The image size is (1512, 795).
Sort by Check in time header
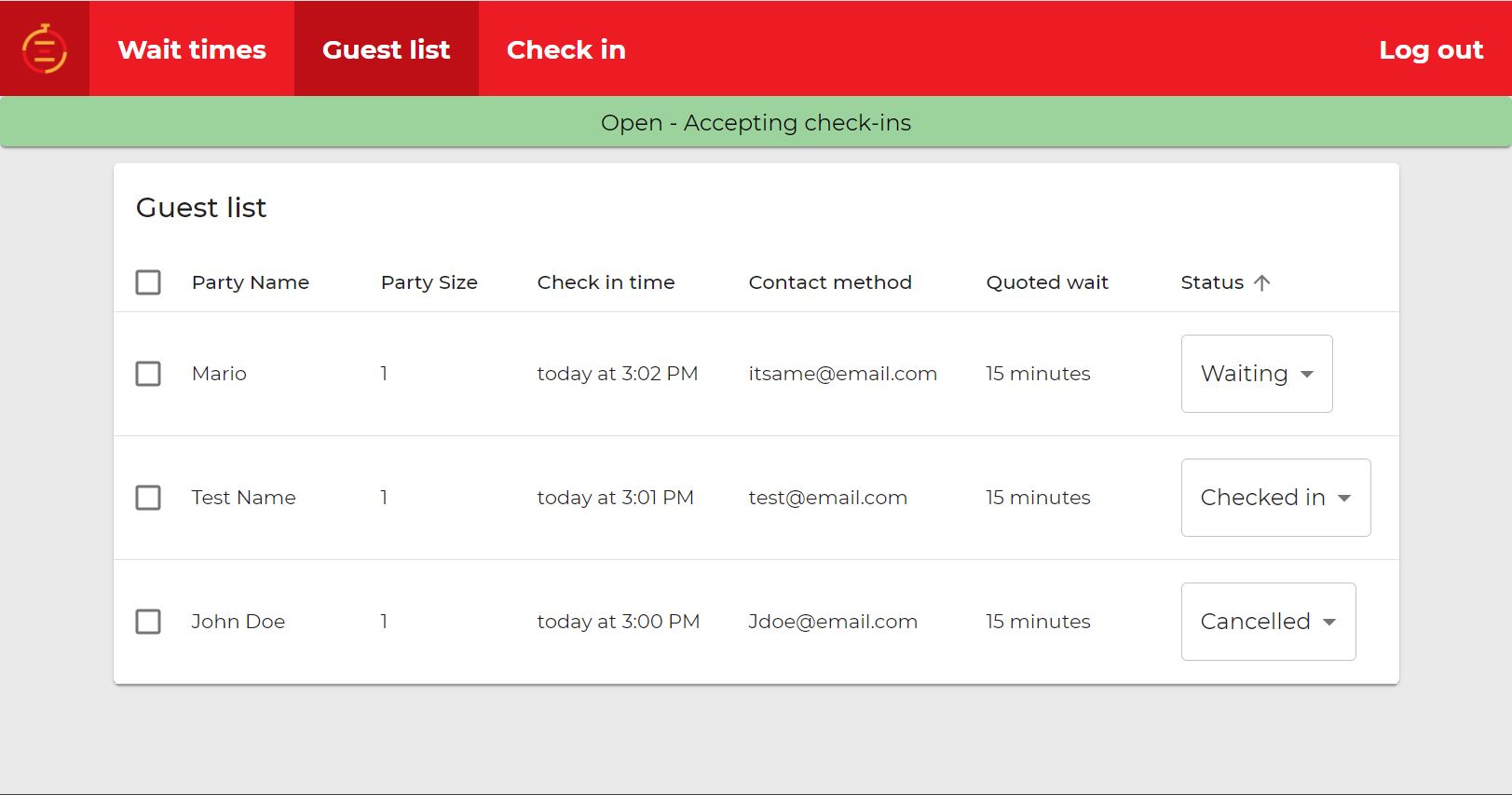pos(606,282)
